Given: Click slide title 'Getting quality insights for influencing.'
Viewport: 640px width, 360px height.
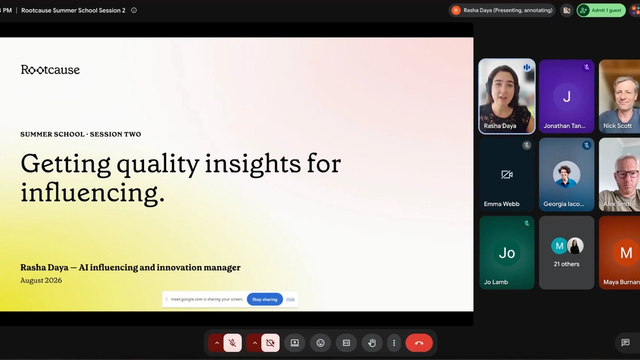Looking at the screenshot, I should (181, 178).
